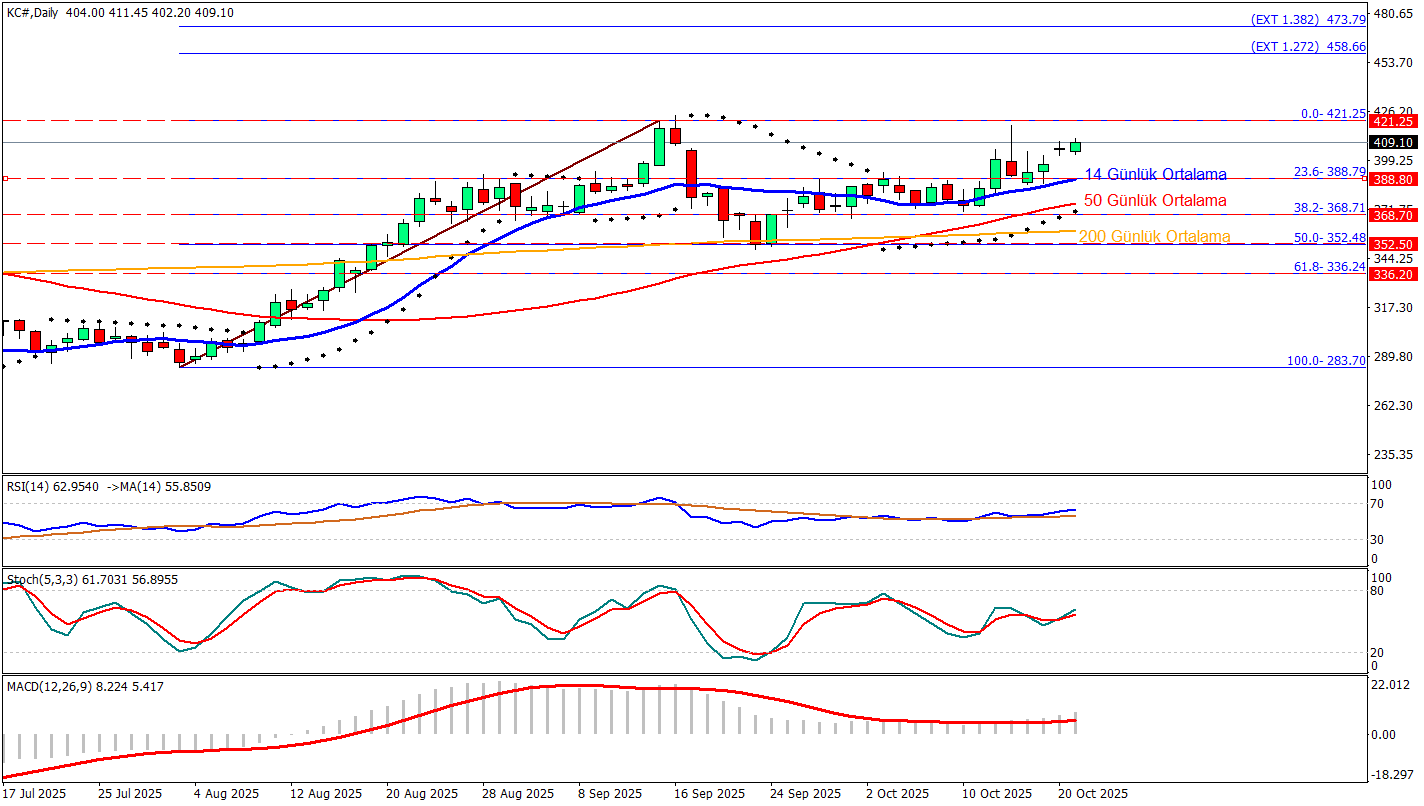Click the 100.0- 283.70 Fibonacci label
1424x806 pixels.
point(1326,361)
